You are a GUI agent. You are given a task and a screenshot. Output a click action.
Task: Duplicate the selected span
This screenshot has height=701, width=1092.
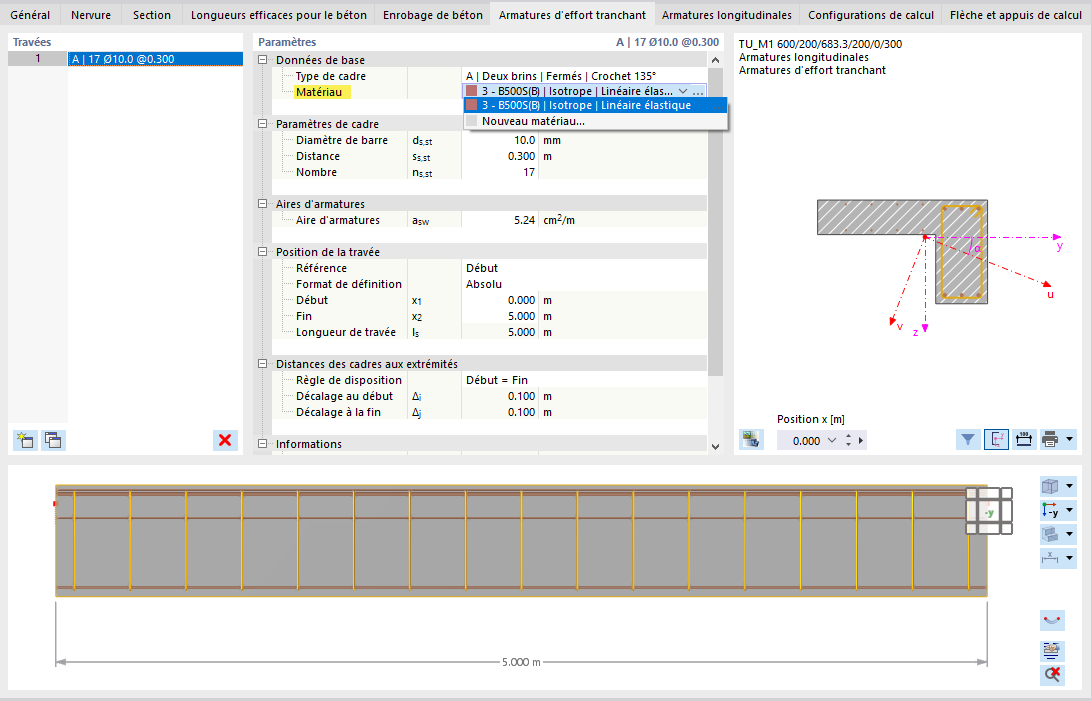(54, 440)
